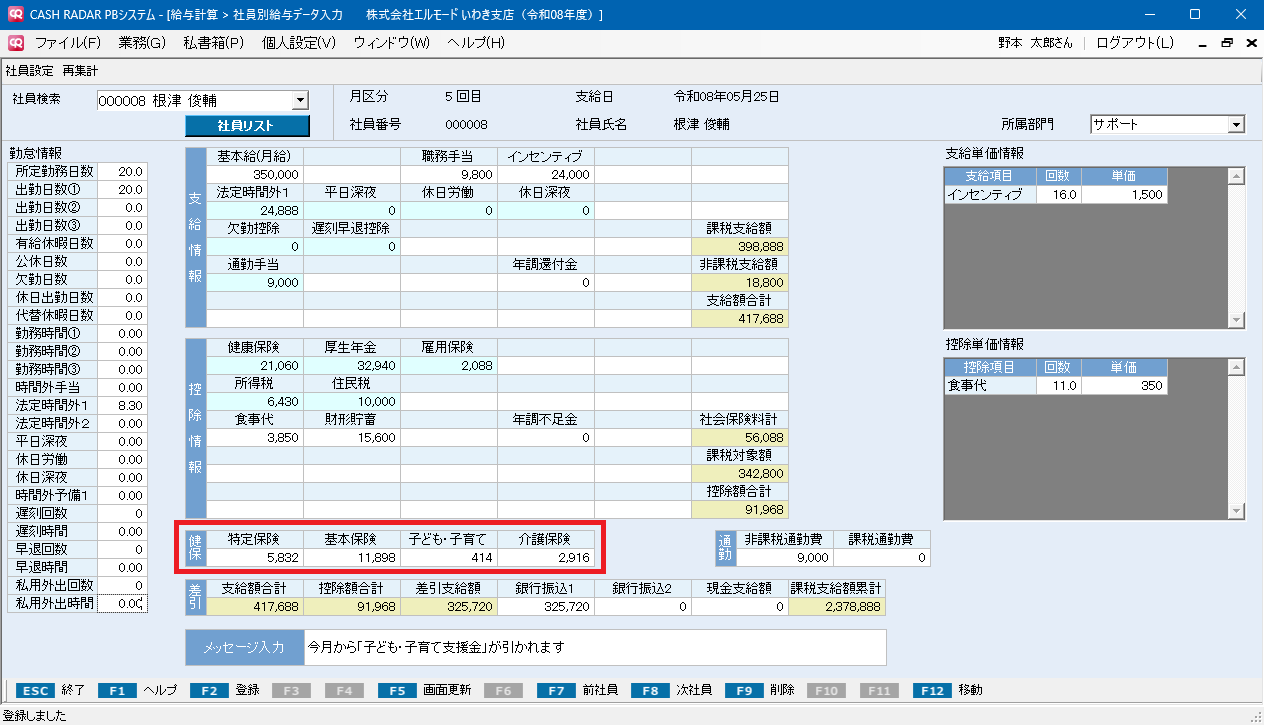Click the メッセージ入力 text field

pyautogui.click(x=594, y=647)
